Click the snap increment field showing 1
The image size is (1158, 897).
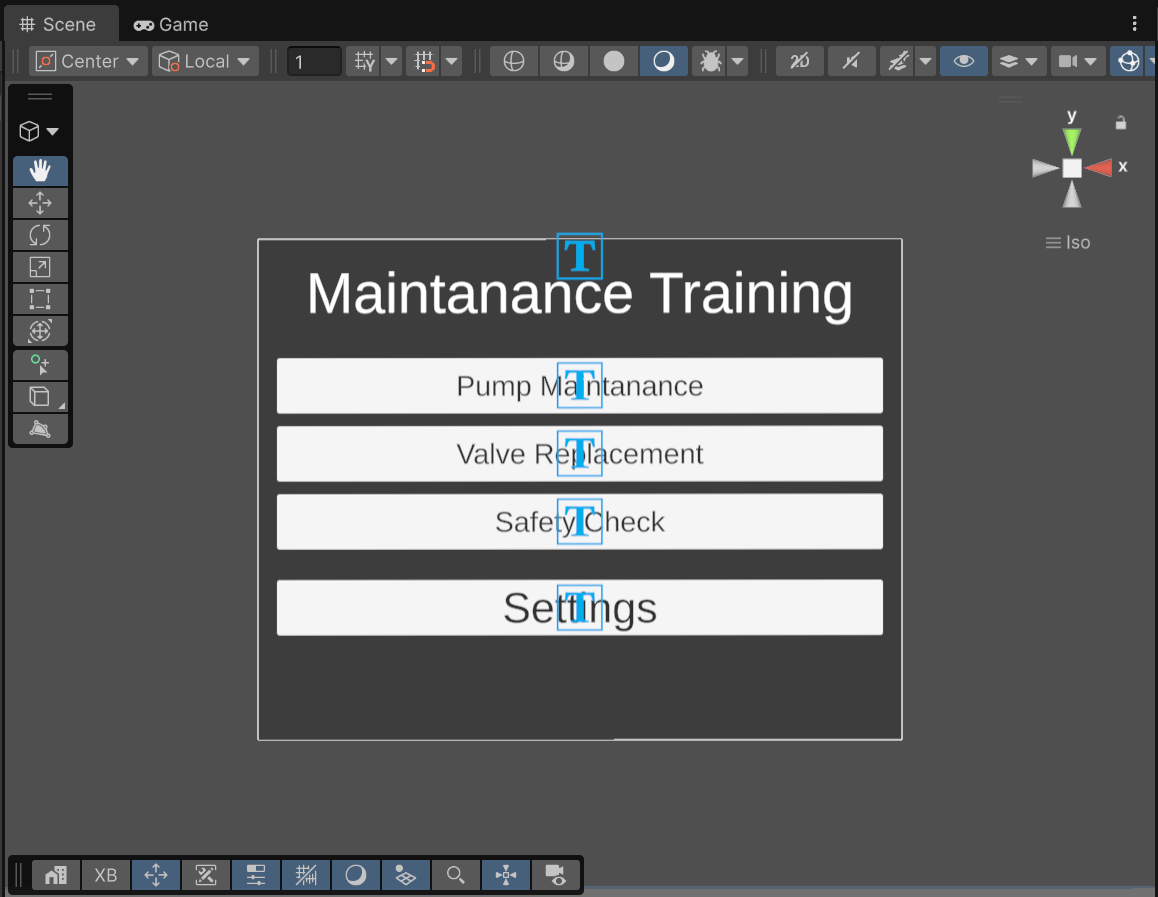point(314,61)
